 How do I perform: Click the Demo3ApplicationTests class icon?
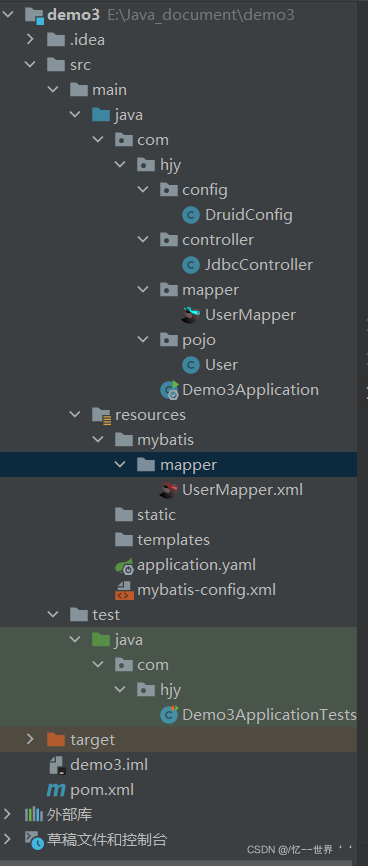(x=169, y=714)
